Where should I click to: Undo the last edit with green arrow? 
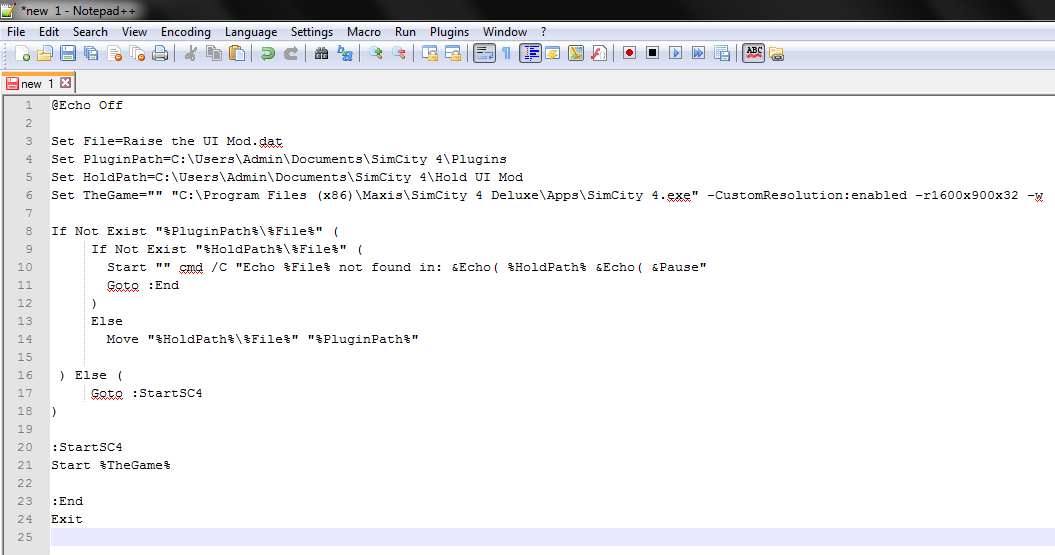268,53
